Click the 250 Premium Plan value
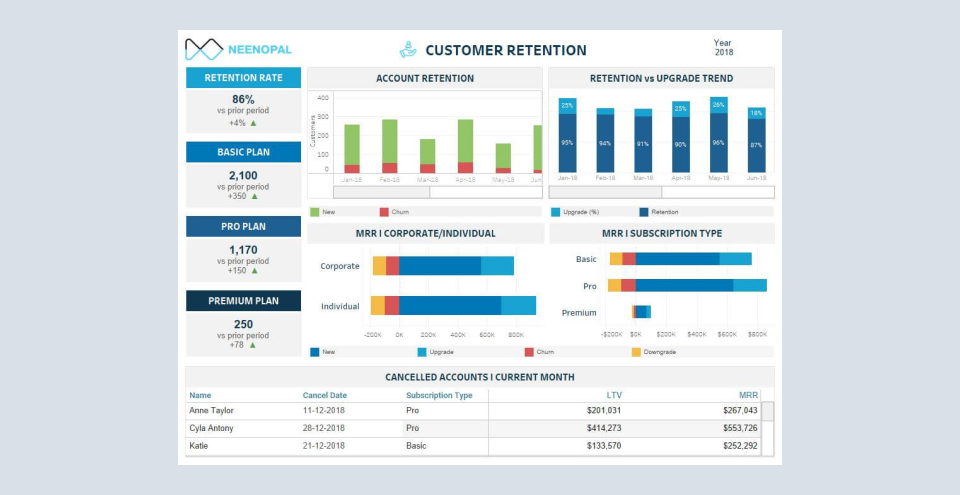The height and width of the screenshot is (495, 960). tap(243, 324)
